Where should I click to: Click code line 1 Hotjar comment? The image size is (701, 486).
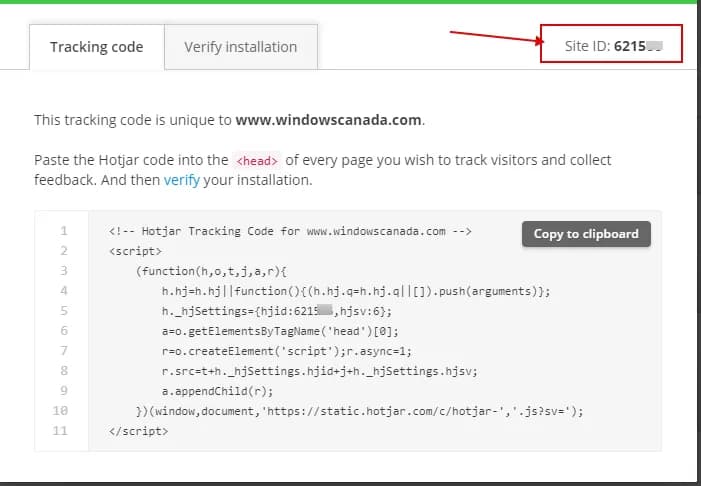[x=290, y=231]
